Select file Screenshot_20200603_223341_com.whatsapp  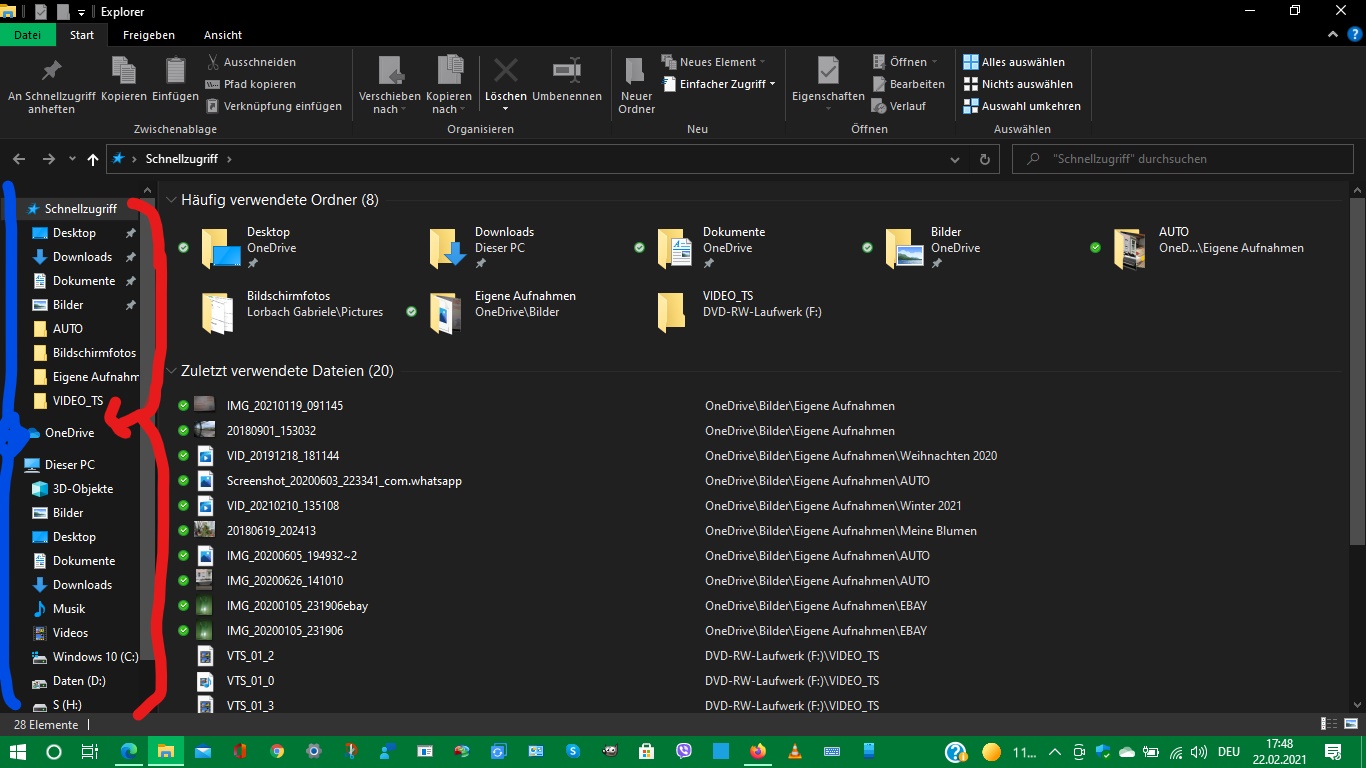pyautogui.click(x=344, y=481)
